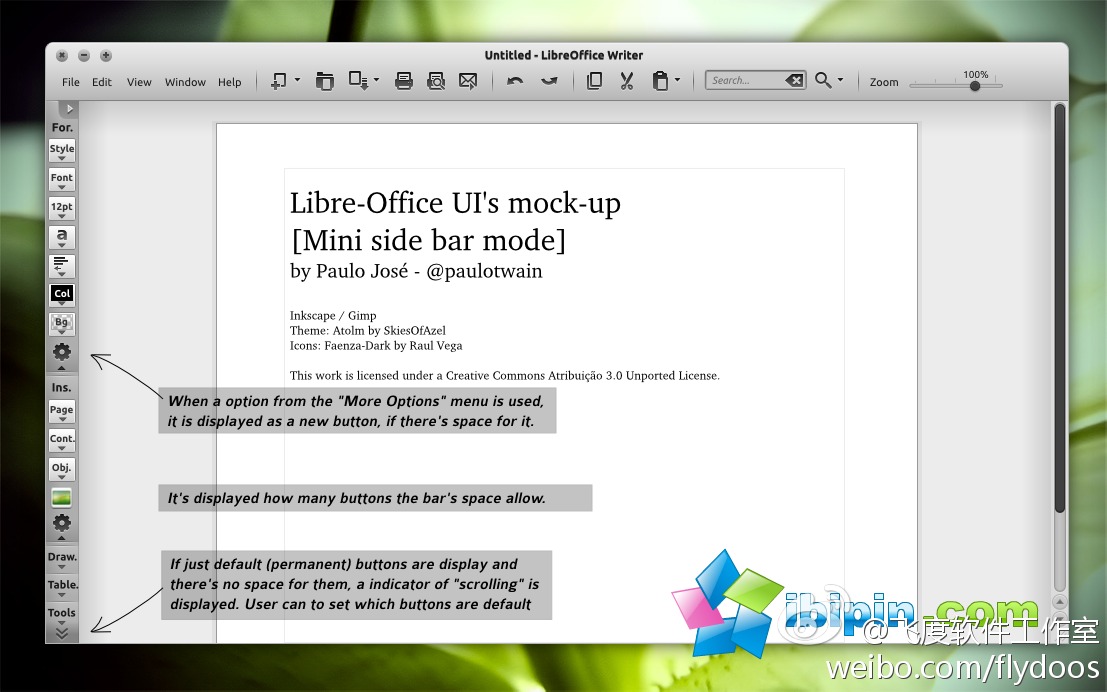Image resolution: width=1107 pixels, height=692 pixels.
Task: Open the Page insert dropdown
Action: (x=61, y=412)
